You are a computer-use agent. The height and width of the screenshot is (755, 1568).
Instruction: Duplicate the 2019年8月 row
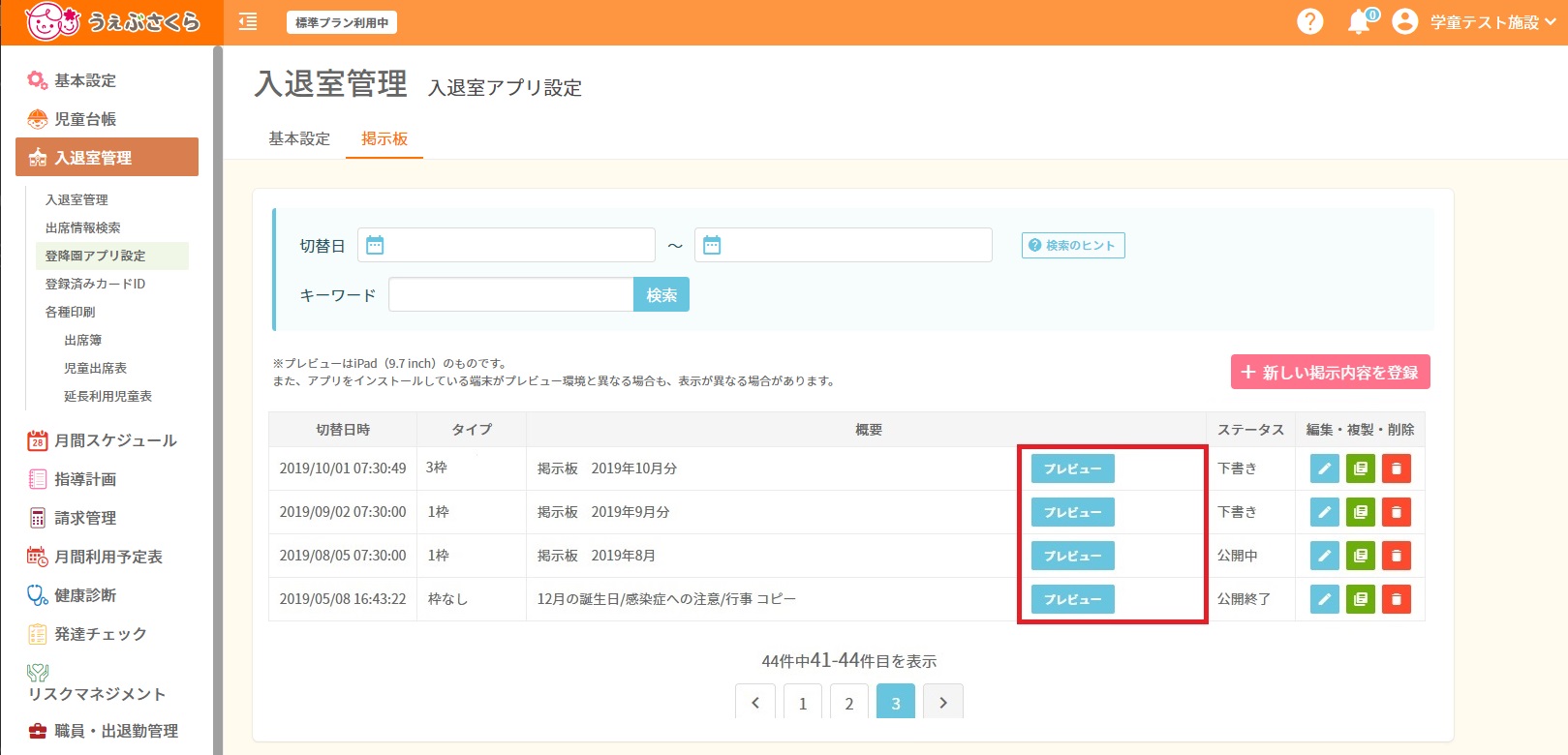[1361, 556]
